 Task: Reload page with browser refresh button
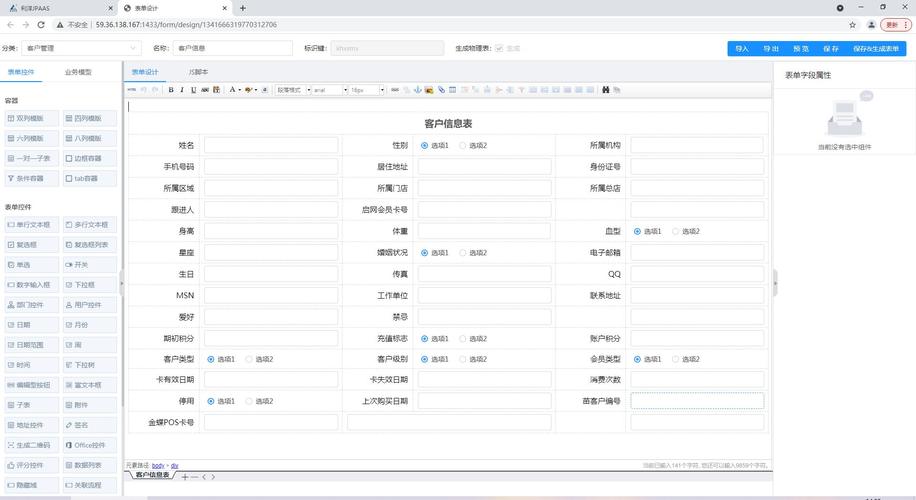click(41, 25)
